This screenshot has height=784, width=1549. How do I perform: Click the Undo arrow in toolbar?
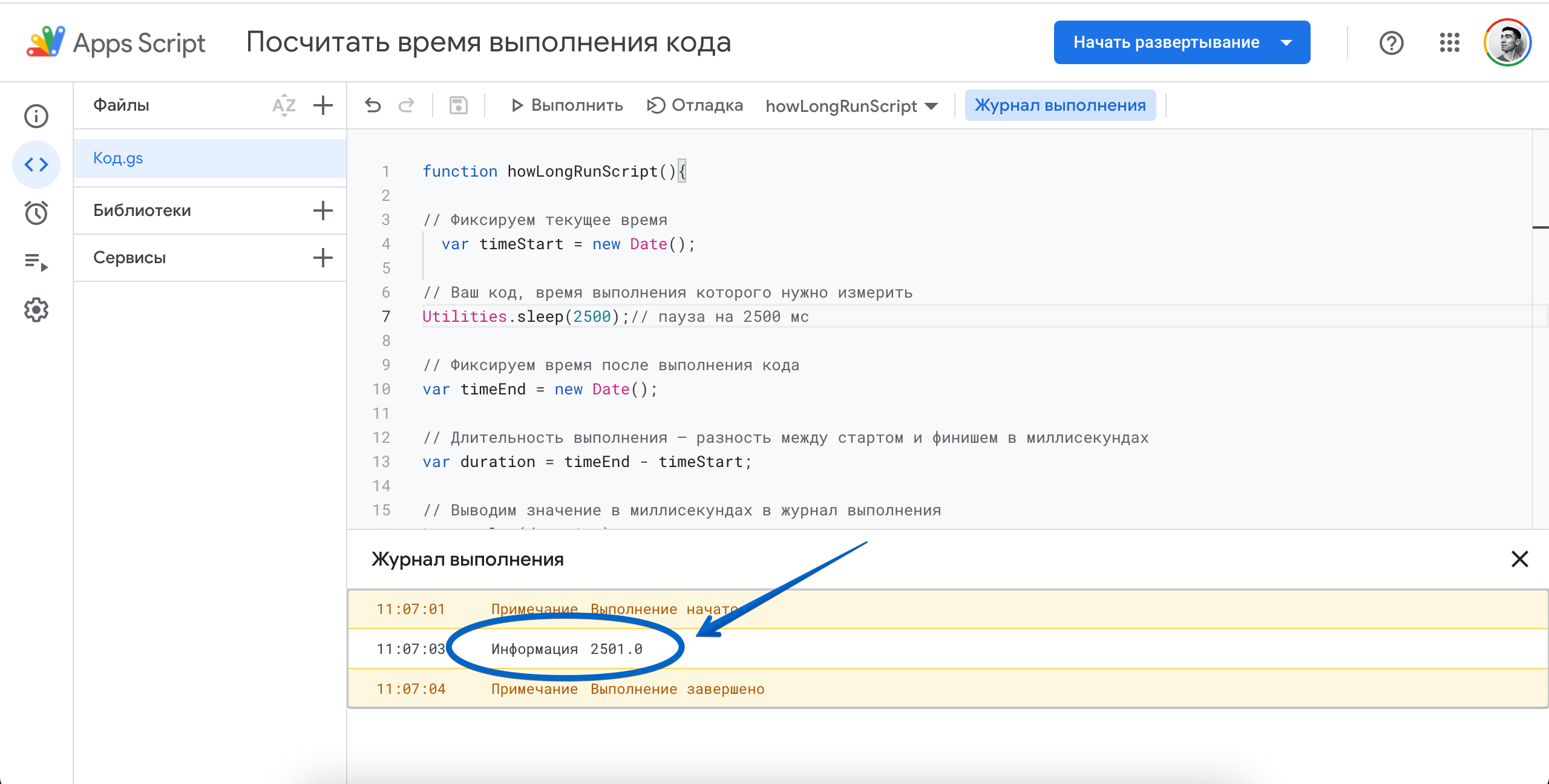point(373,105)
